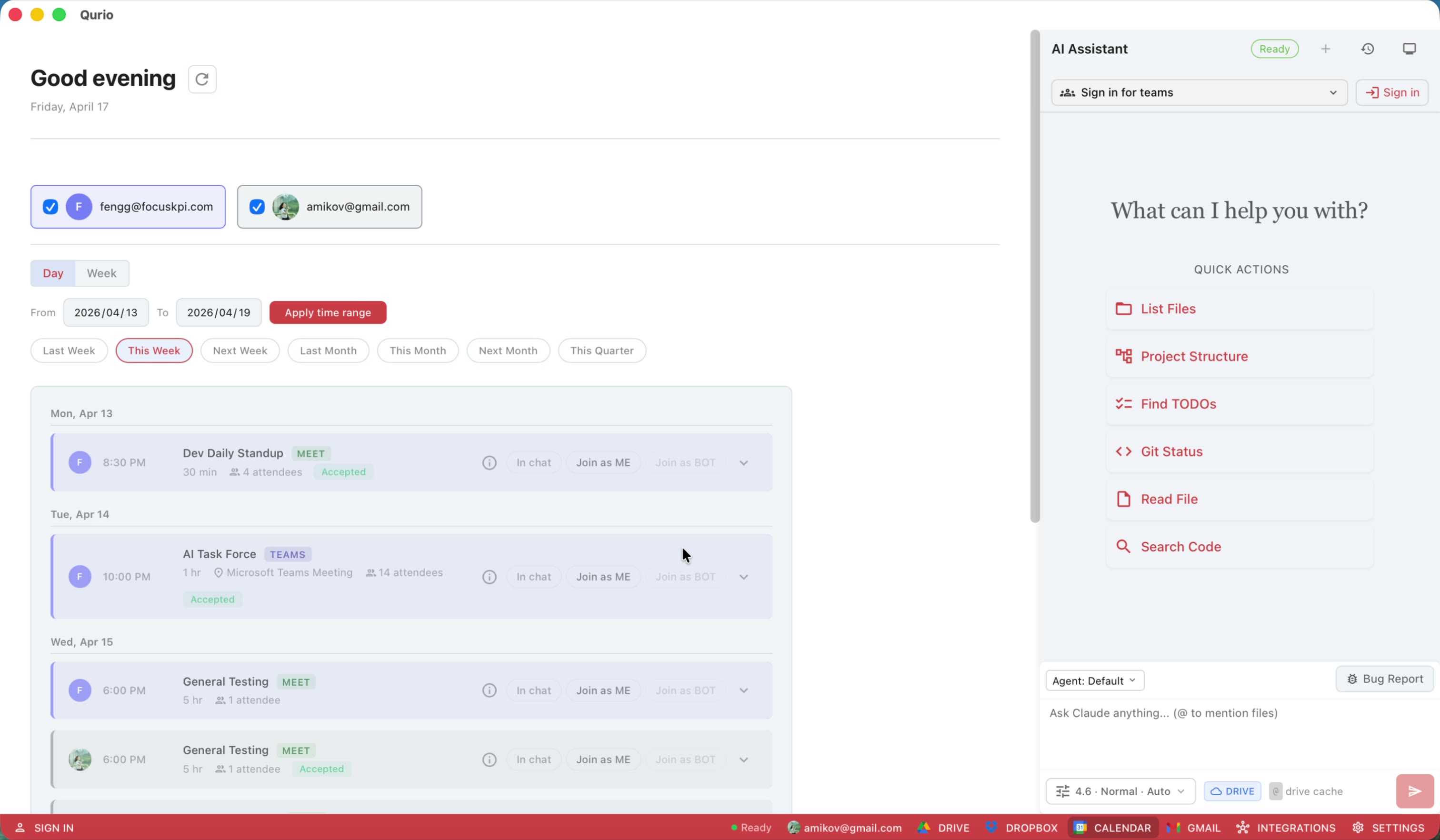Expand the AI Task Force event chevron
The image size is (1440, 840).
(x=743, y=577)
